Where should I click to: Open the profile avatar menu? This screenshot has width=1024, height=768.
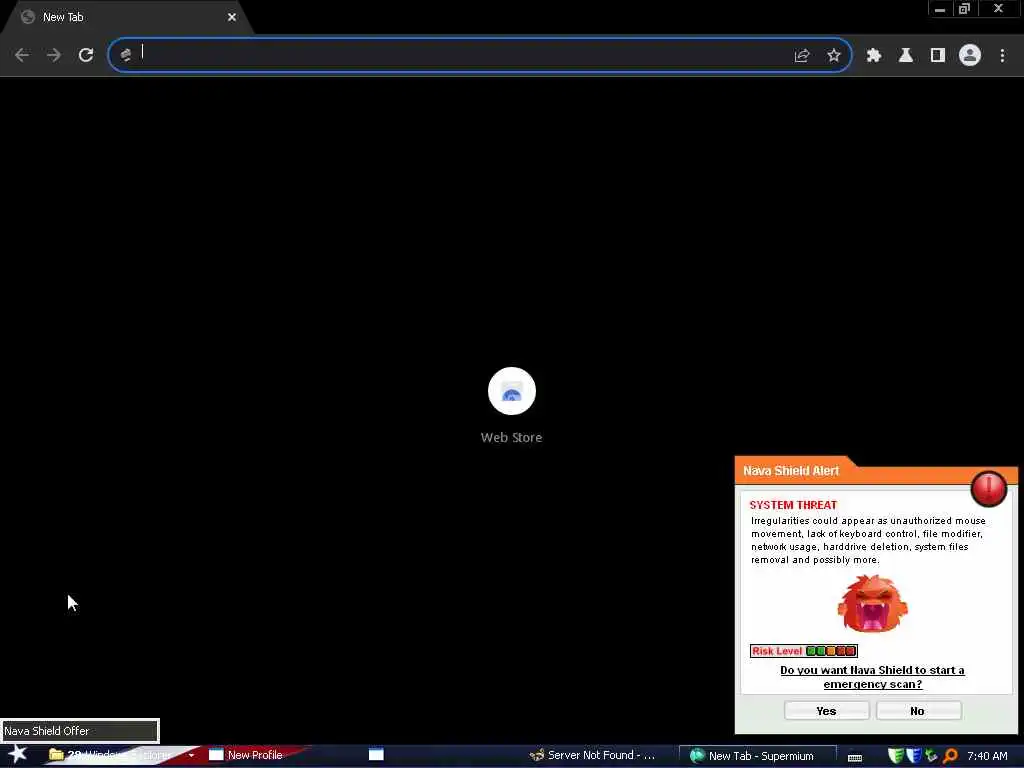click(970, 56)
